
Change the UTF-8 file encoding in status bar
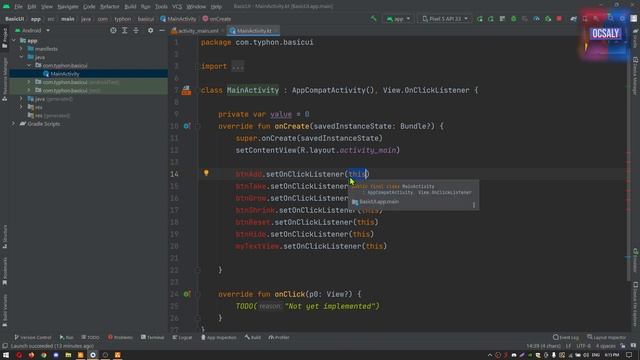tap(584, 346)
